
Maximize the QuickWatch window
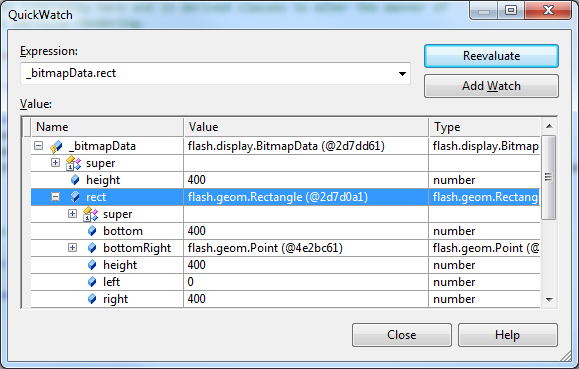[x=511, y=10]
